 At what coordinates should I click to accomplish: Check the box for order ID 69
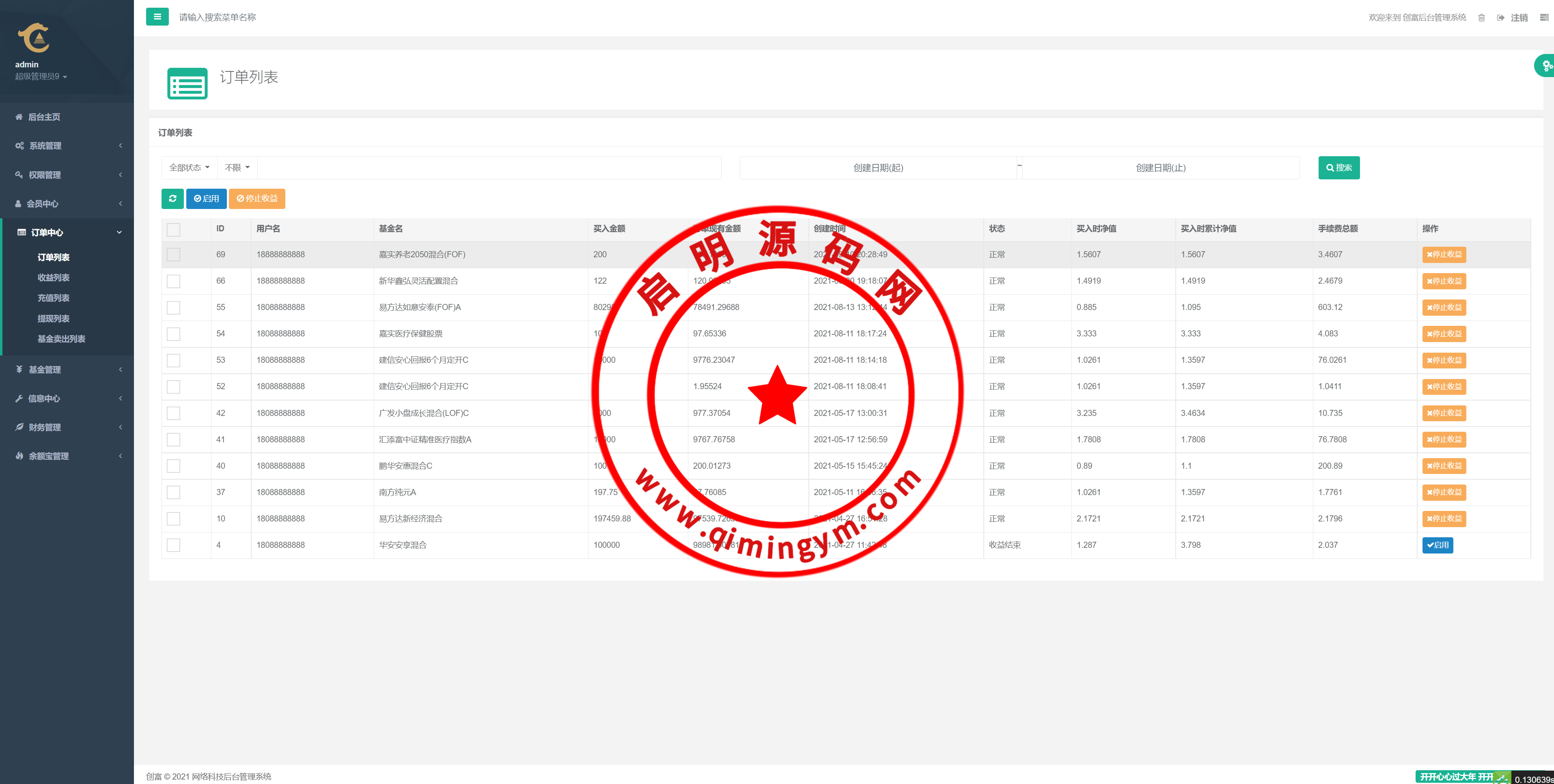[174, 254]
